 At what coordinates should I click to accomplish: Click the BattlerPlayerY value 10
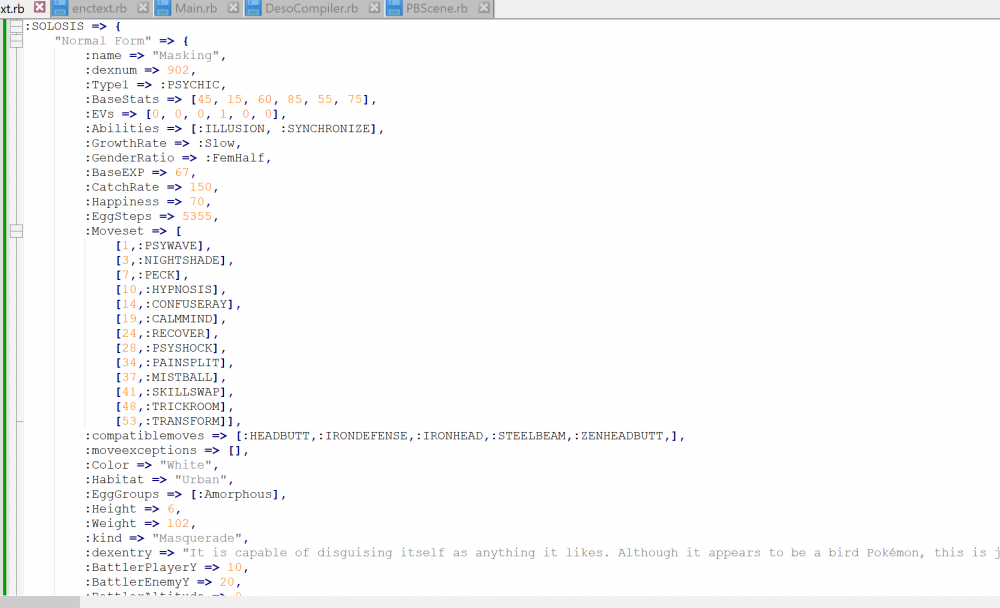(x=234, y=568)
